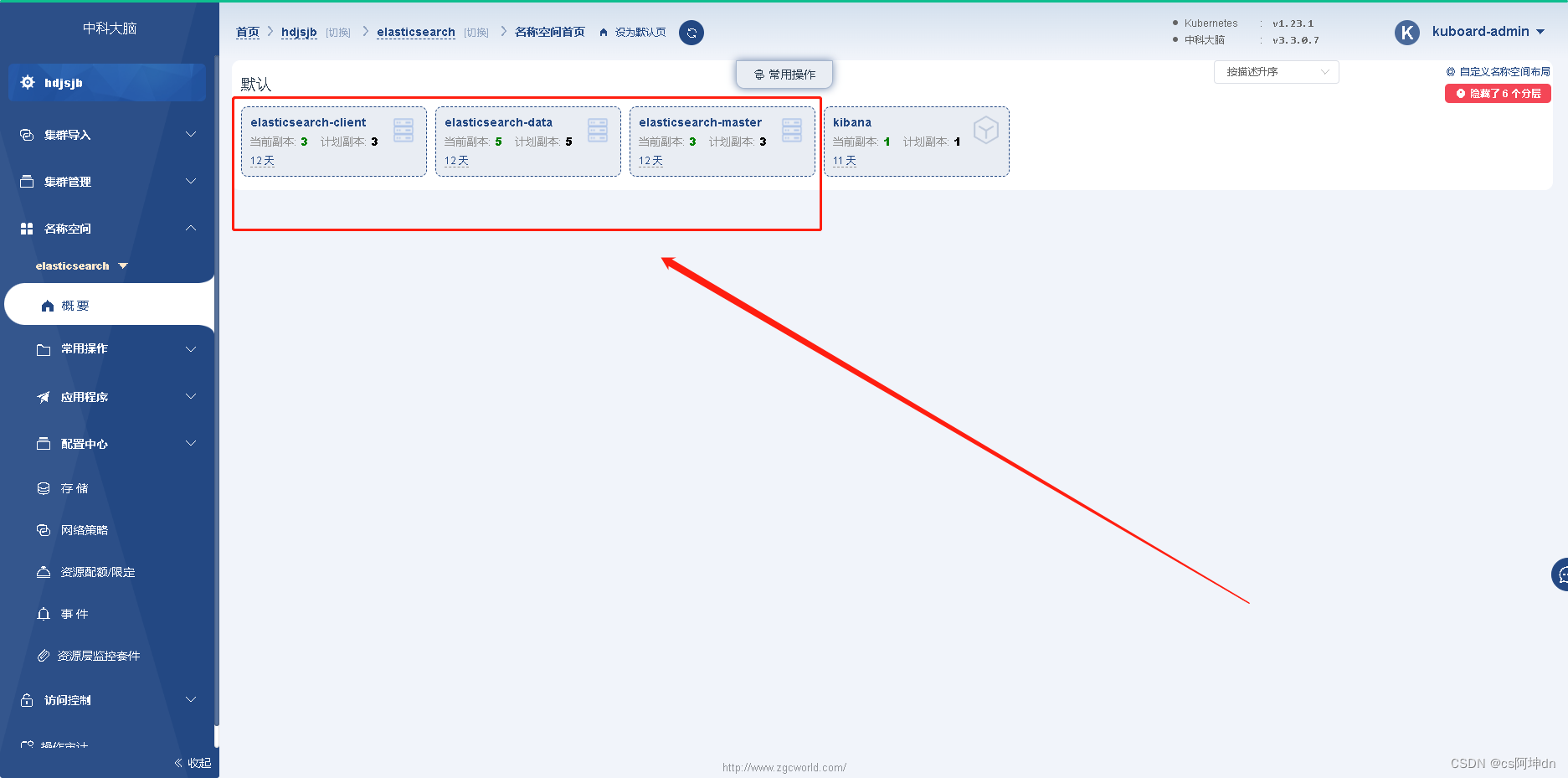This screenshot has height=778, width=1568.
Task: Click the http://www.zgcworld.com/ footer link
Action: tap(784, 767)
